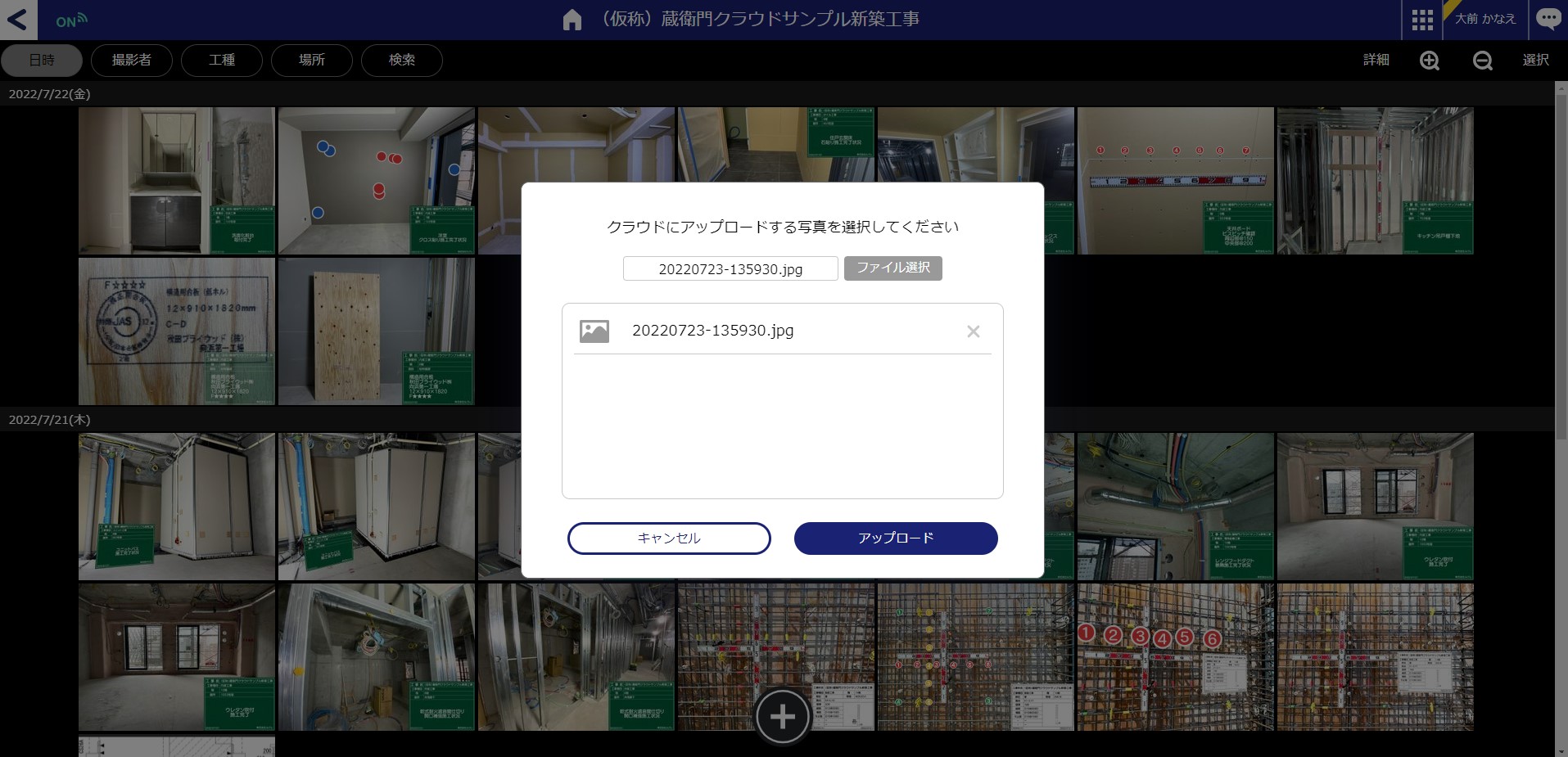Viewport: 1568px width, 757px height.
Task: Open the ceiling ducts and pipes thumbnail
Action: (1176, 507)
